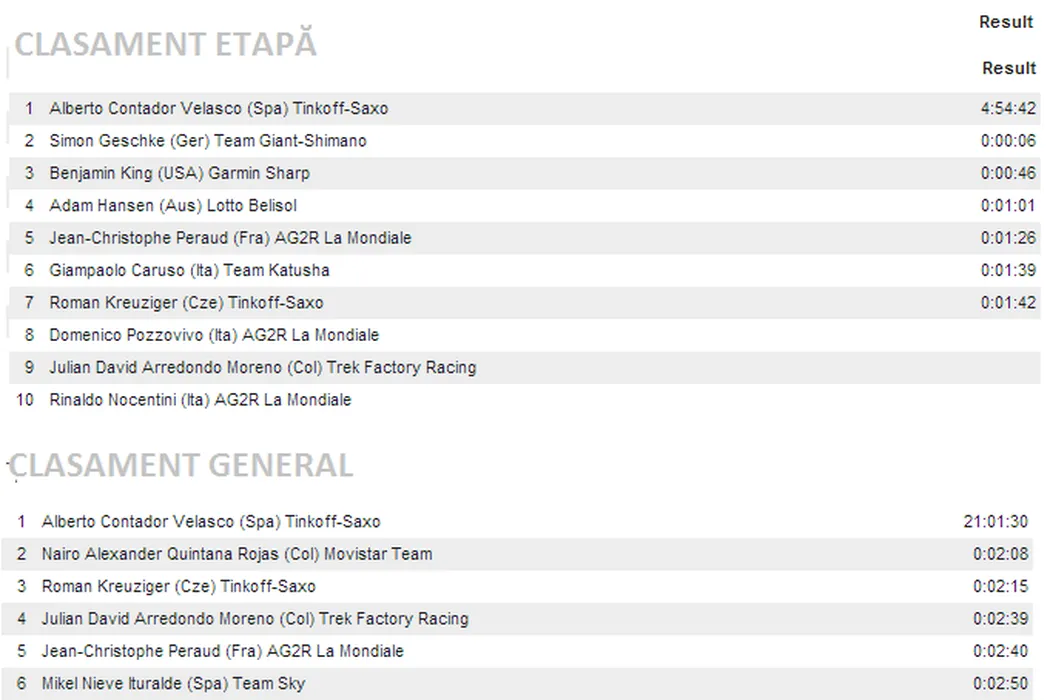
Task: Select Jean-Christophe Peraud in stage ranking
Action: coord(230,238)
